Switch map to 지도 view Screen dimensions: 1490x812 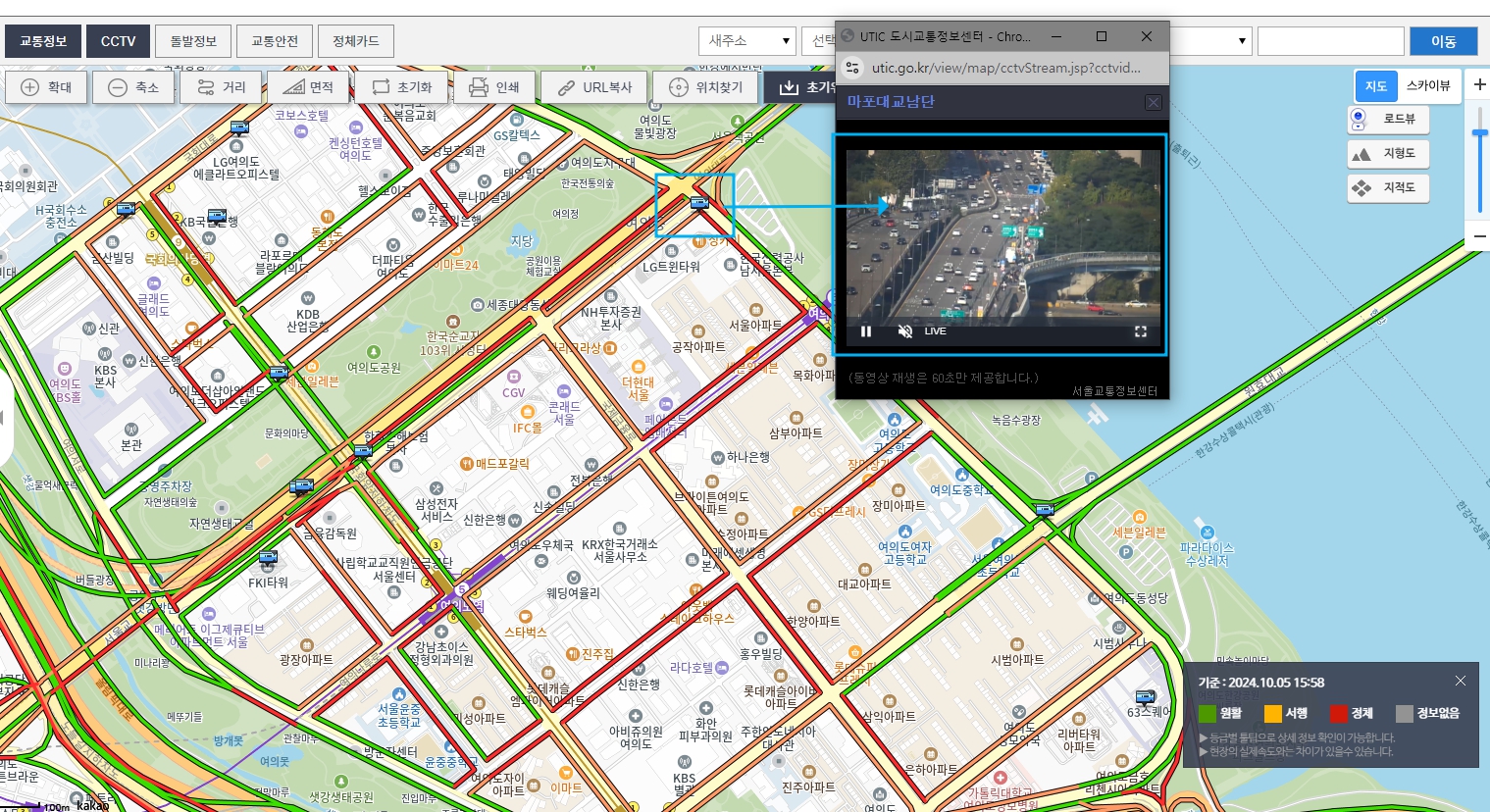click(x=1376, y=86)
